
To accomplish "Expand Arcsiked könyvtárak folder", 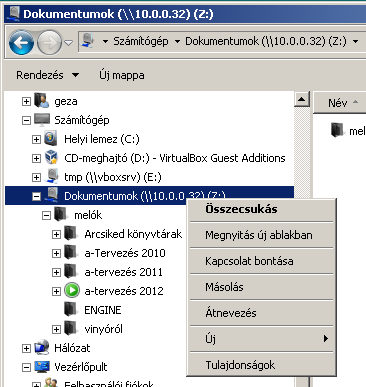I will 56,235.
